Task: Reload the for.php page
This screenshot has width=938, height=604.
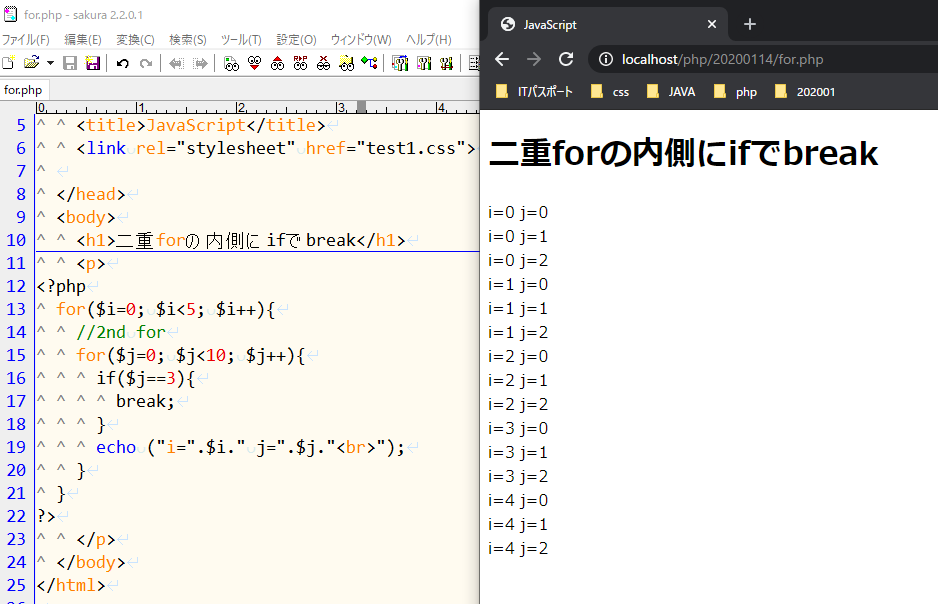Action: click(566, 59)
